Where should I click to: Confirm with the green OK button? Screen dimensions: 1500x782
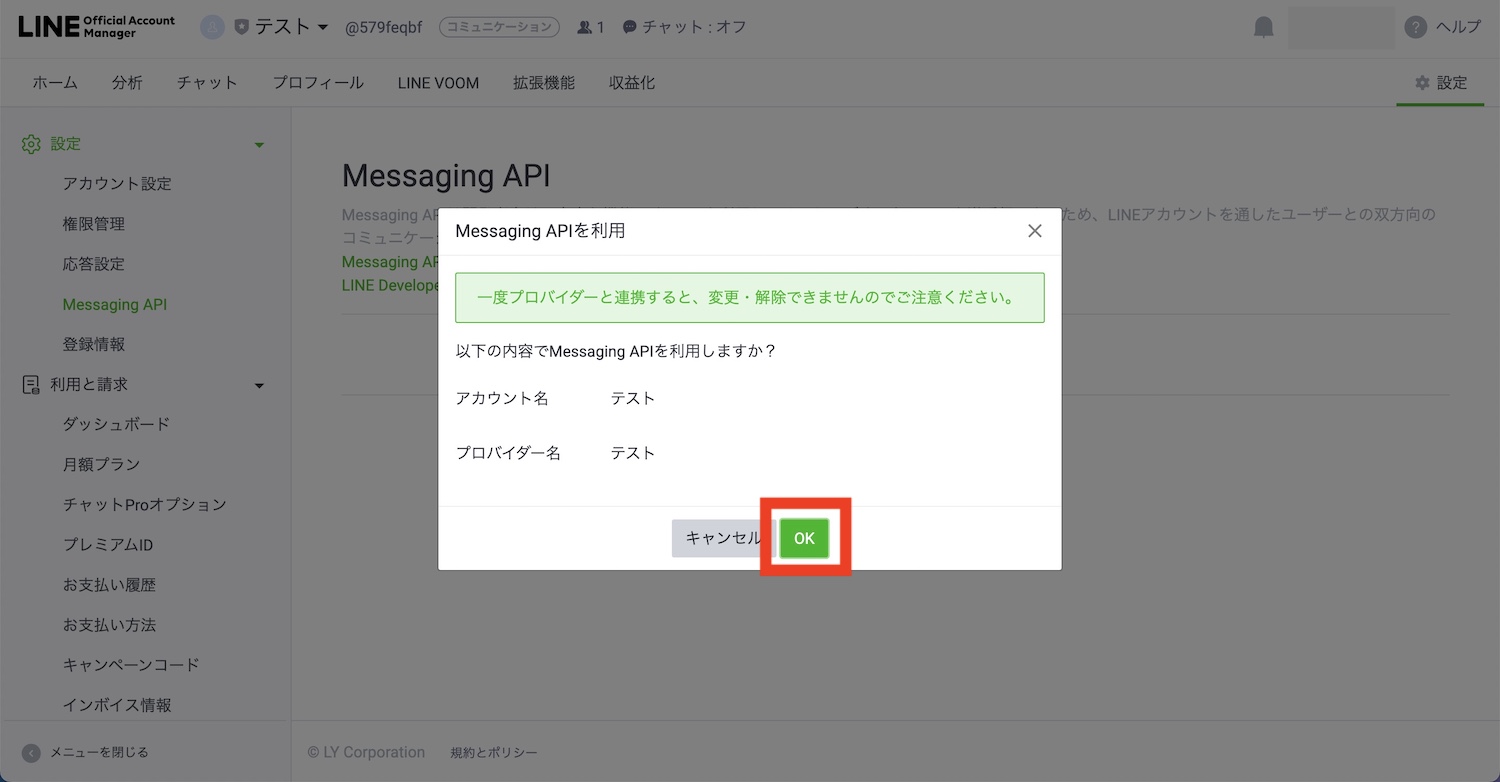pos(804,538)
